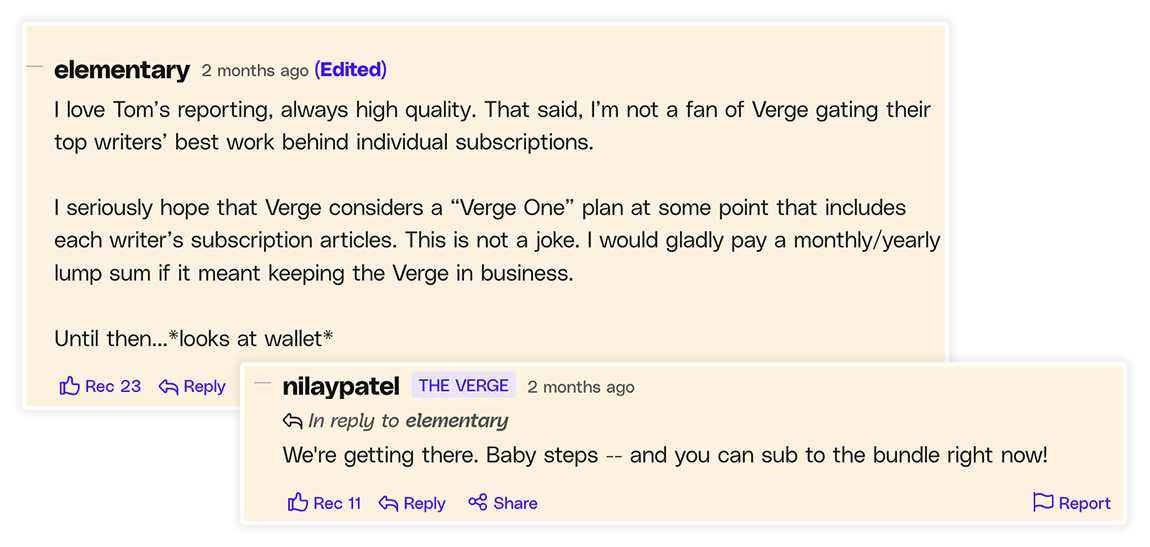Screen dimensions: 1150x547
Task: Click Rec 11 on nilaypatel's reply
Action: tap(324, 503)
